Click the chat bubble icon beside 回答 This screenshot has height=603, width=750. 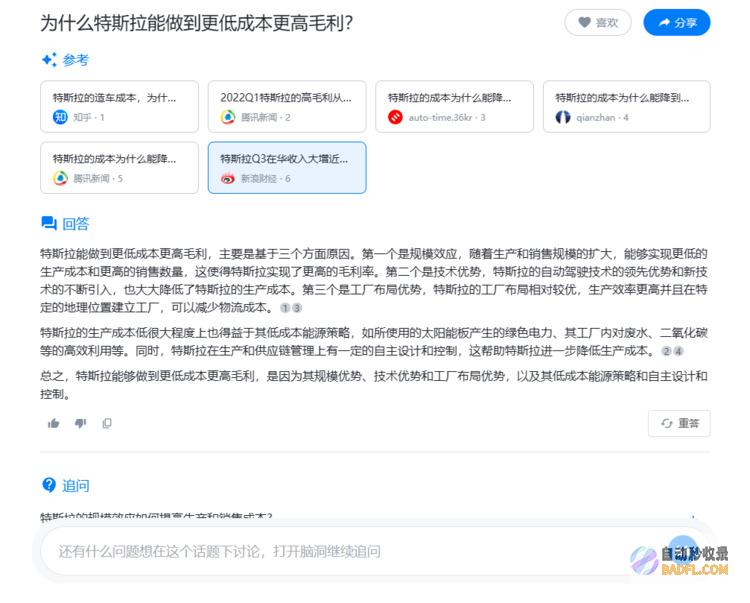tap(49, 223)
